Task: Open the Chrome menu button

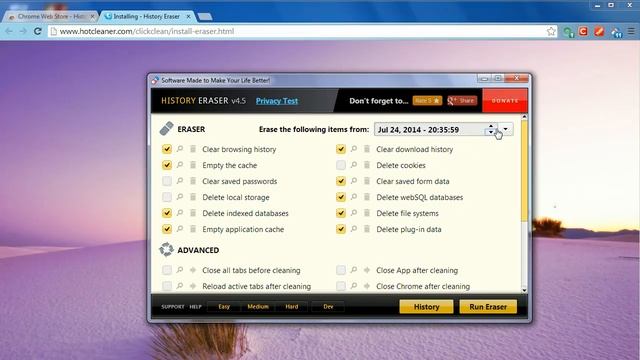Action: pos(631,31)
